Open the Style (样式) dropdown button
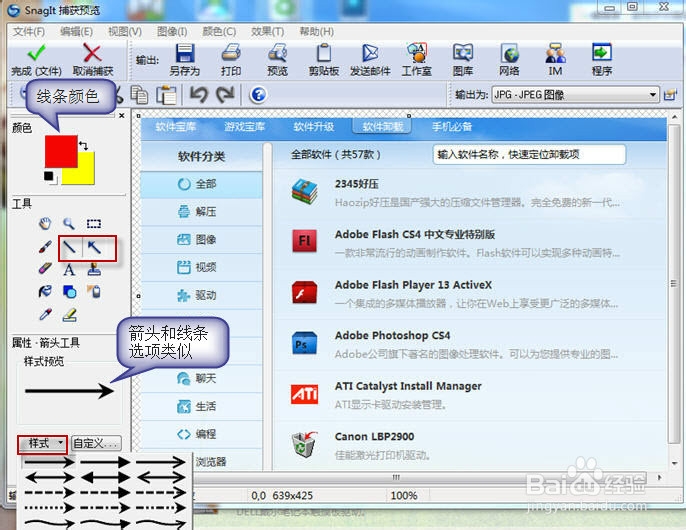The image size is (686, 530). (42, 444)
